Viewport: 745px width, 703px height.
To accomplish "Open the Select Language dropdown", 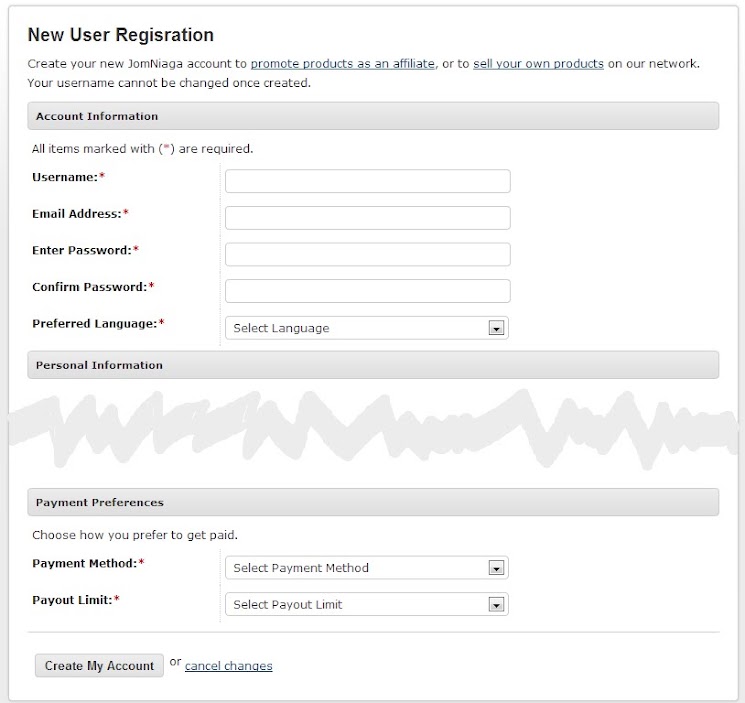I will [x=357, y=328].
